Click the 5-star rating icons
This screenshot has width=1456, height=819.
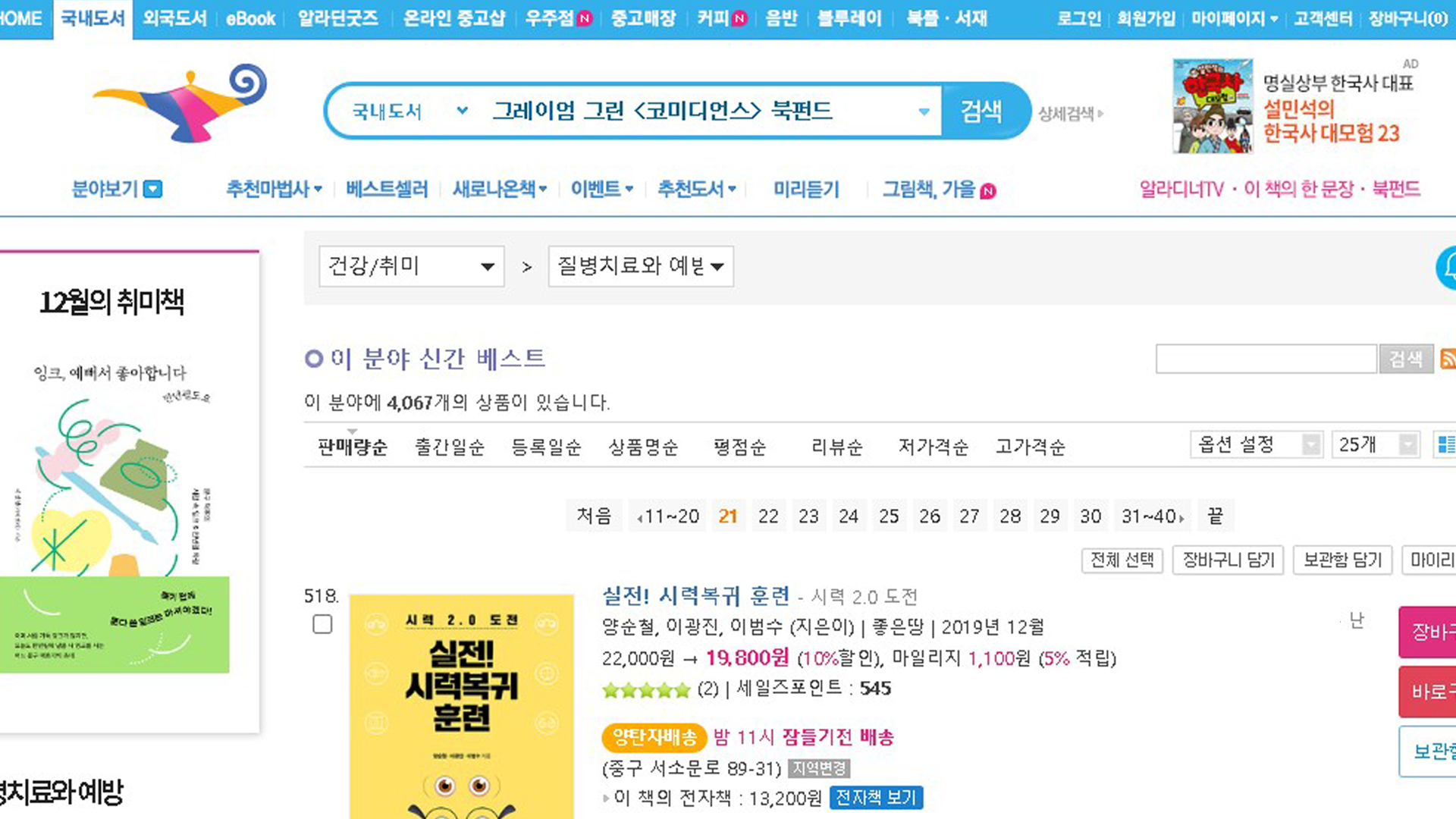tap(645, 689)
